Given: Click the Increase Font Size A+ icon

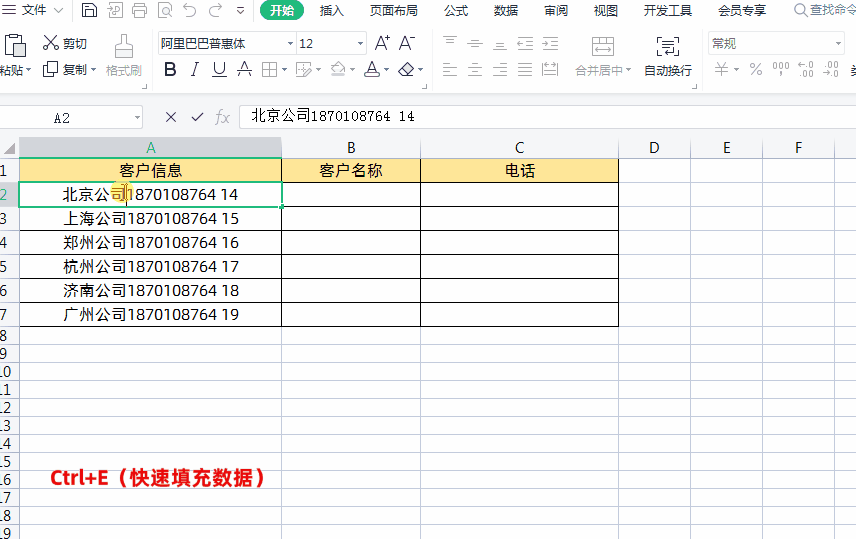Looking at the screenshot, I should point(382,43).
